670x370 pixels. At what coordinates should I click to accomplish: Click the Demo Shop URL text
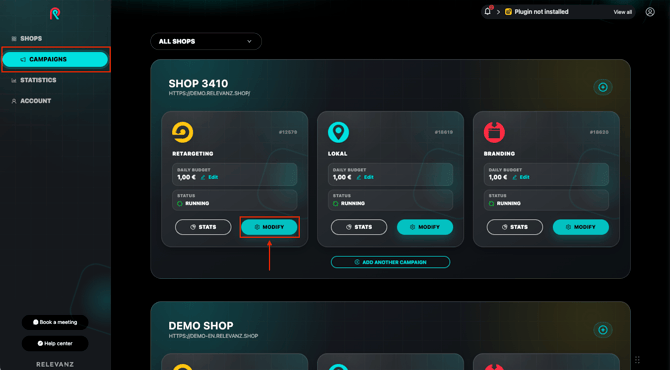tap(213, 336)
